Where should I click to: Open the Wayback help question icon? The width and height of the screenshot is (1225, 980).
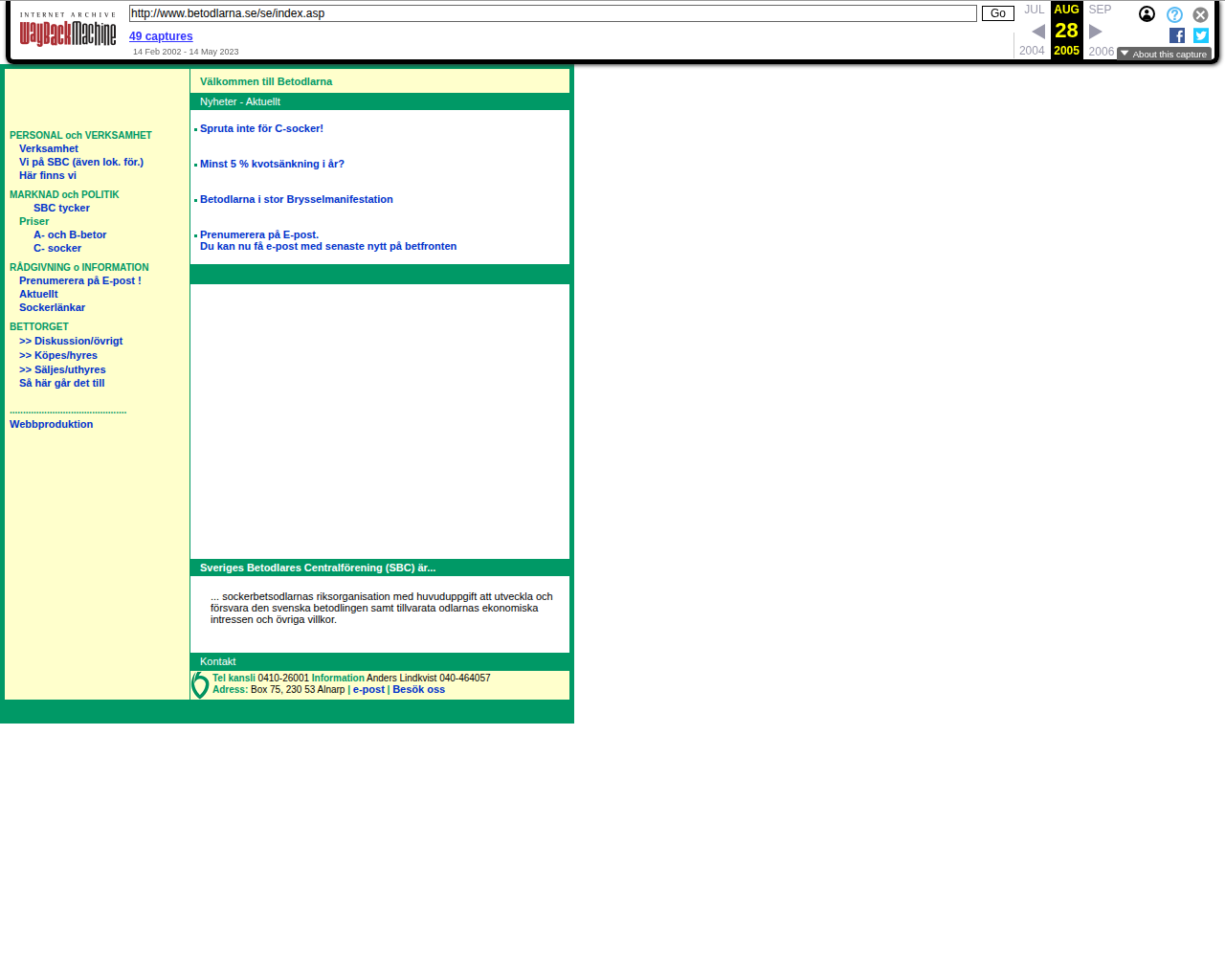(1174, 14)
